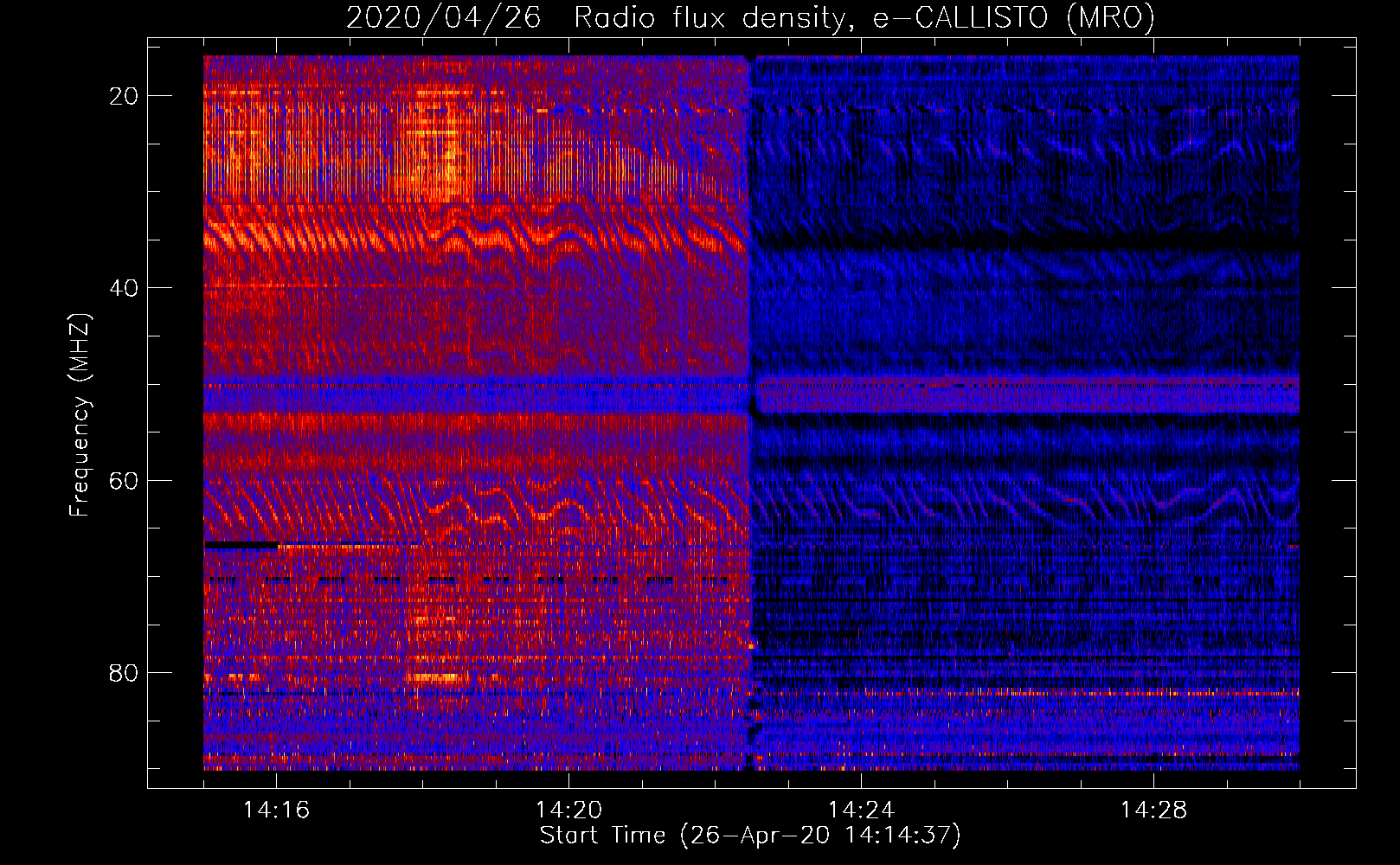Click the frequency tick label "40"
Viewport: 1400px width, 865px height.
[x=124, y=288]
